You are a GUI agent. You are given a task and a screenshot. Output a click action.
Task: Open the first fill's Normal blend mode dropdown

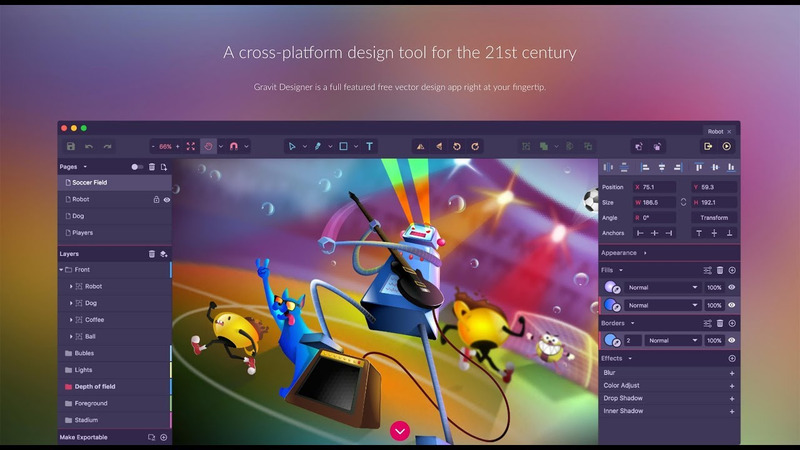click(662, 288)
